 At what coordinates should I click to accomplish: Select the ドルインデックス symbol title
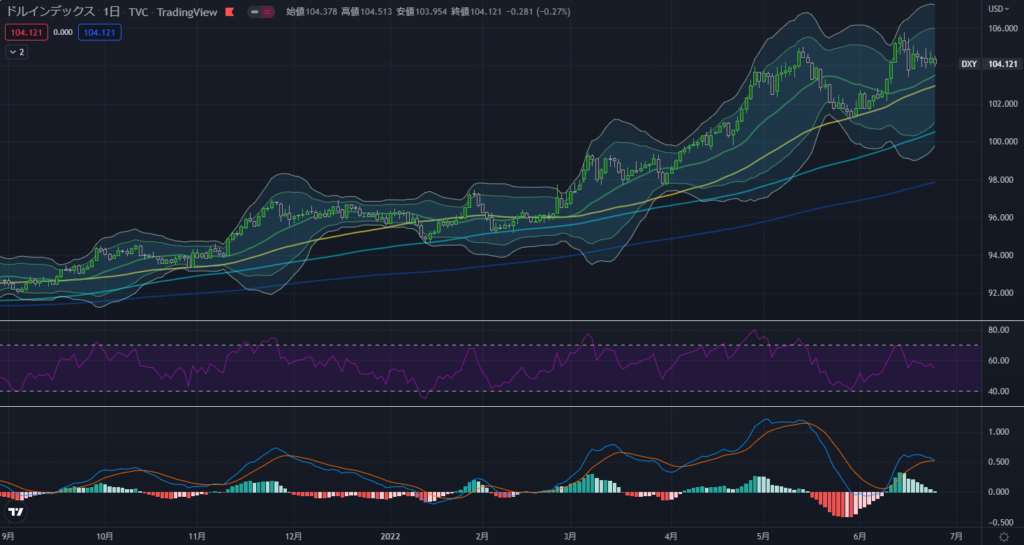click(46, 13)
